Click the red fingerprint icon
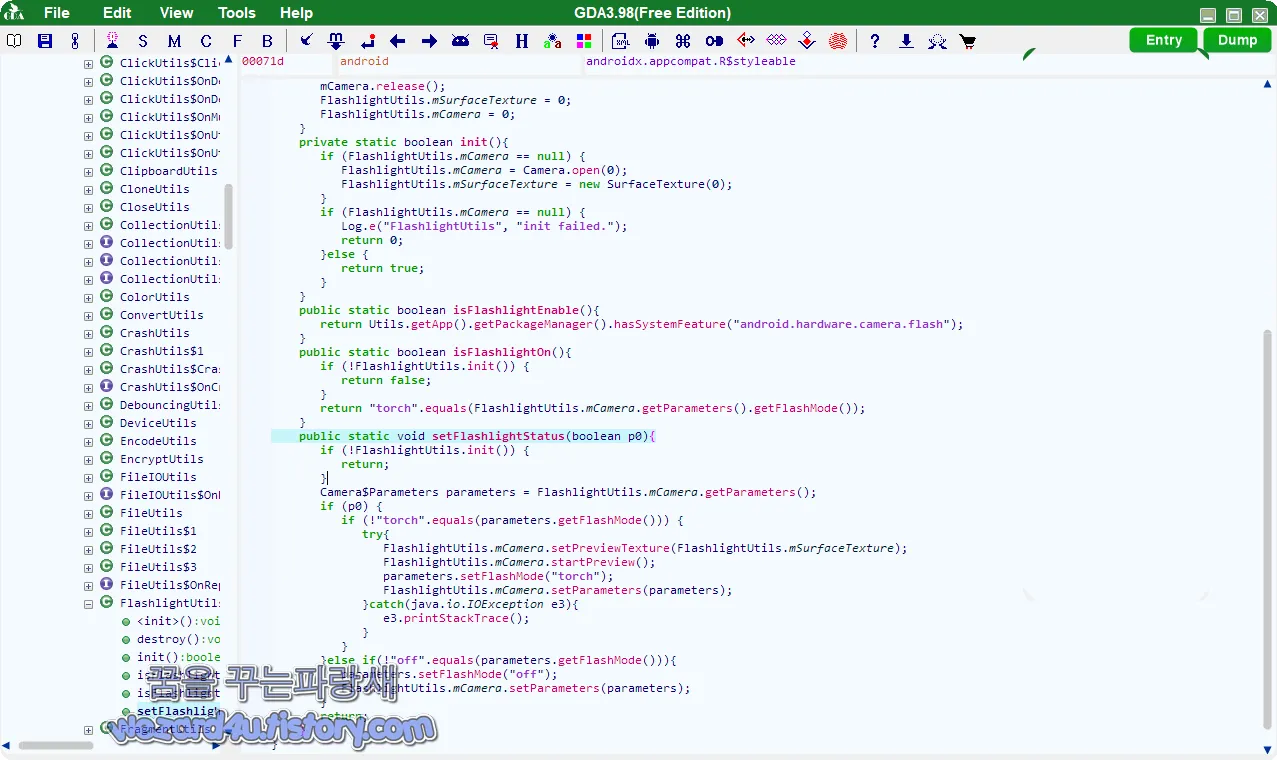The width and height of the screenshot is (1277, 760). [x=838, y=41]
